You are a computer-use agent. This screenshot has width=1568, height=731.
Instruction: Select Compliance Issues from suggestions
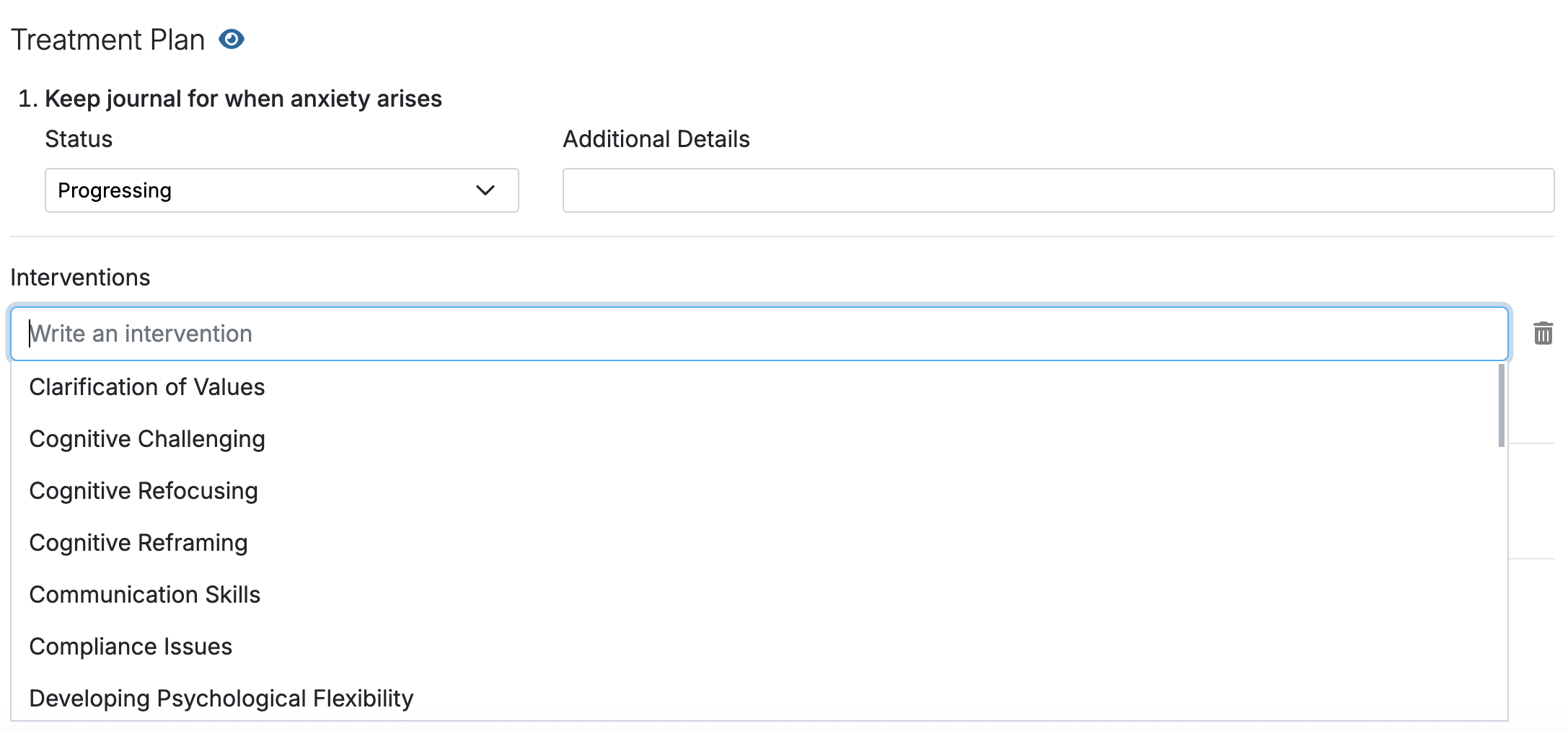[x=131, y=647]
